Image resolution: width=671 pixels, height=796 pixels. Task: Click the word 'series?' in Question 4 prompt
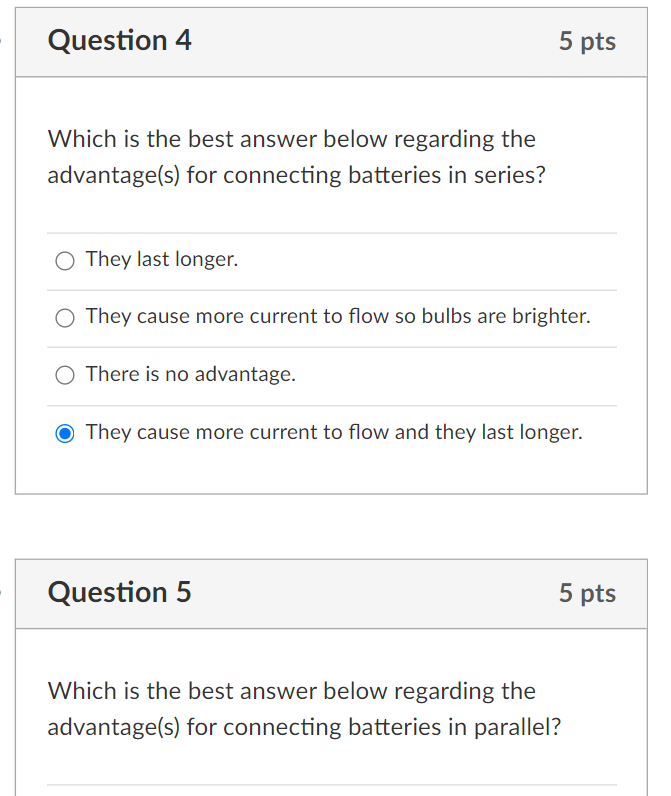510,175
